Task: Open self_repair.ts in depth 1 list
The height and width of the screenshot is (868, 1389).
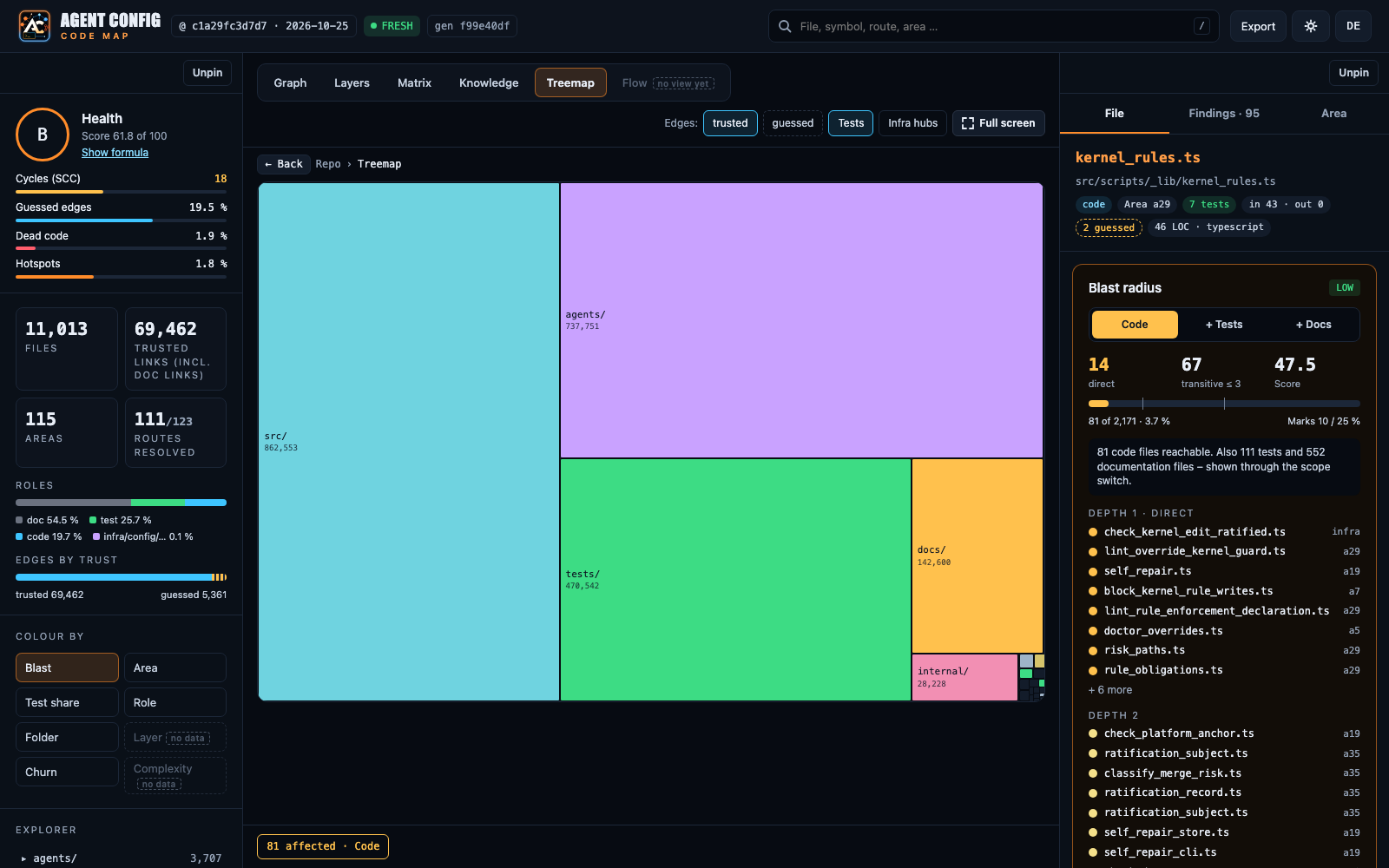Action: (x=1224, y=571)
